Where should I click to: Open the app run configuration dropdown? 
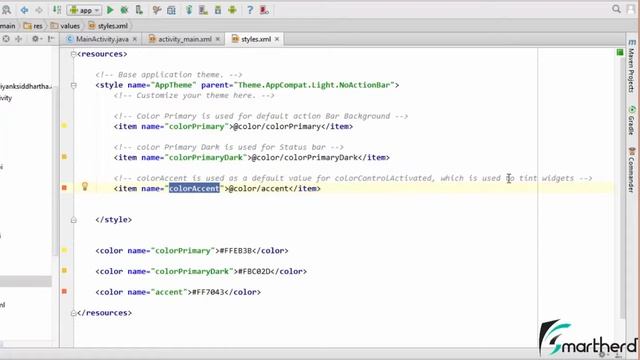coord(84,10)
